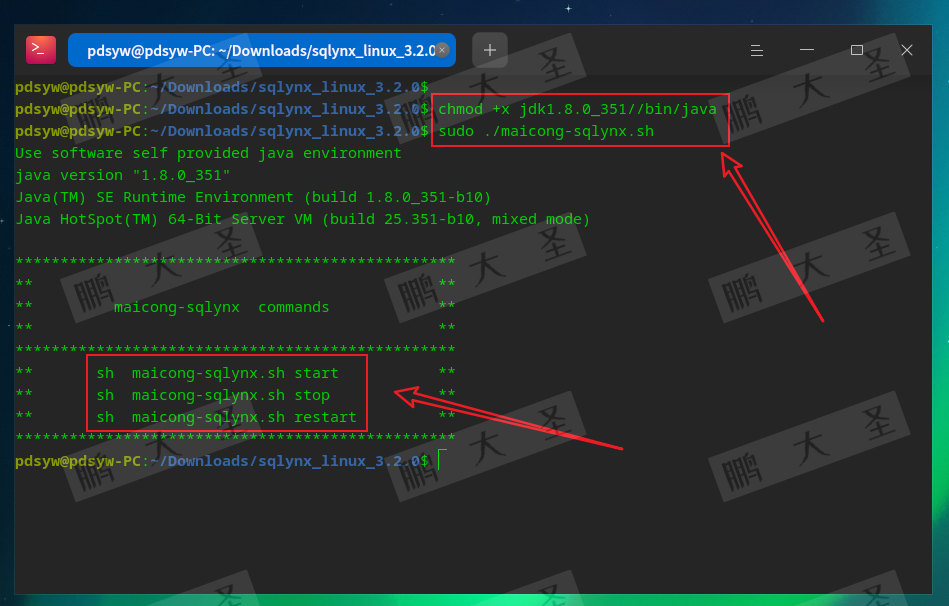
Task: Open a new terminal tab with the plus icon
Action: coord(489,48)
